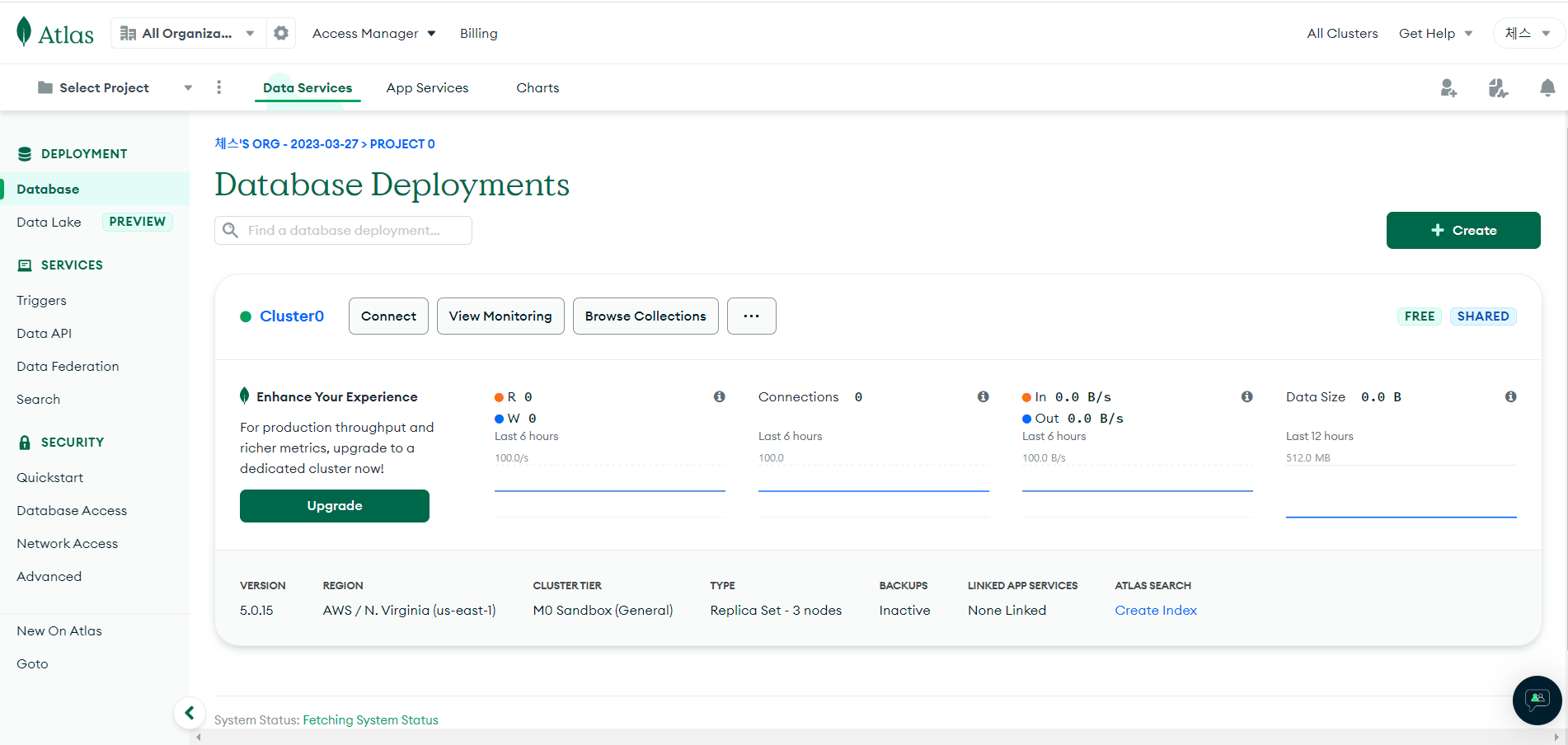Go to All Clusters

pos(1342,34)
